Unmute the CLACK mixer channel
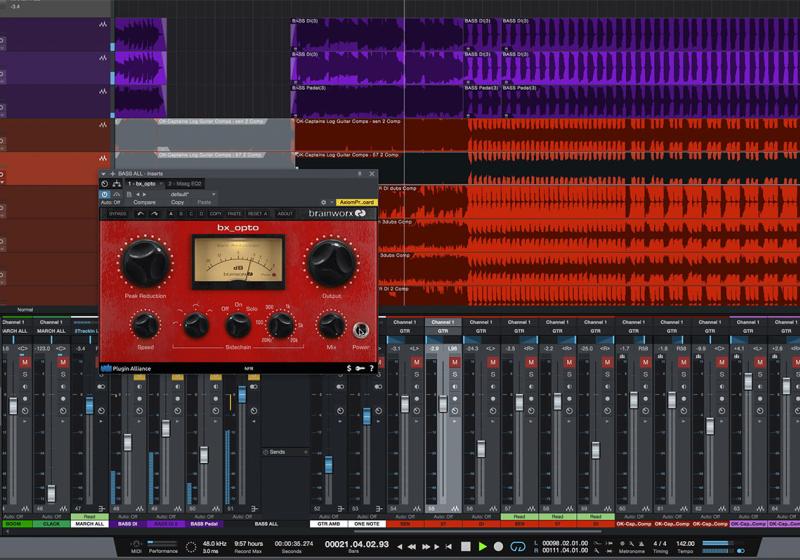 point(63,362)
